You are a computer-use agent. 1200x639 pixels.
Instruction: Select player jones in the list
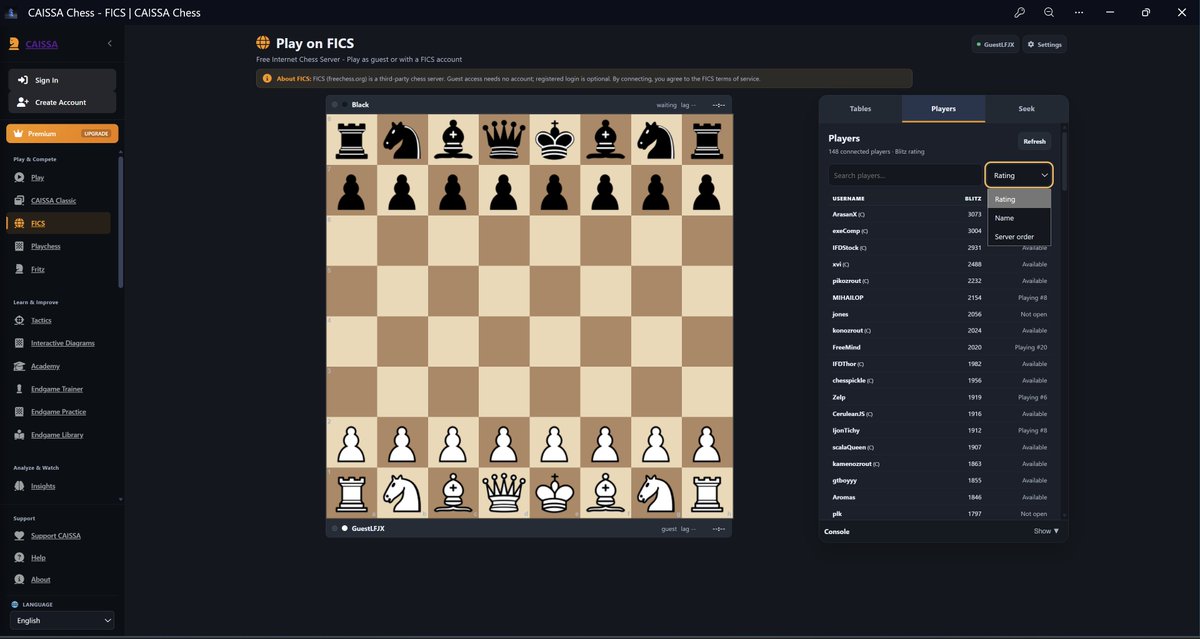coord(940,314)
